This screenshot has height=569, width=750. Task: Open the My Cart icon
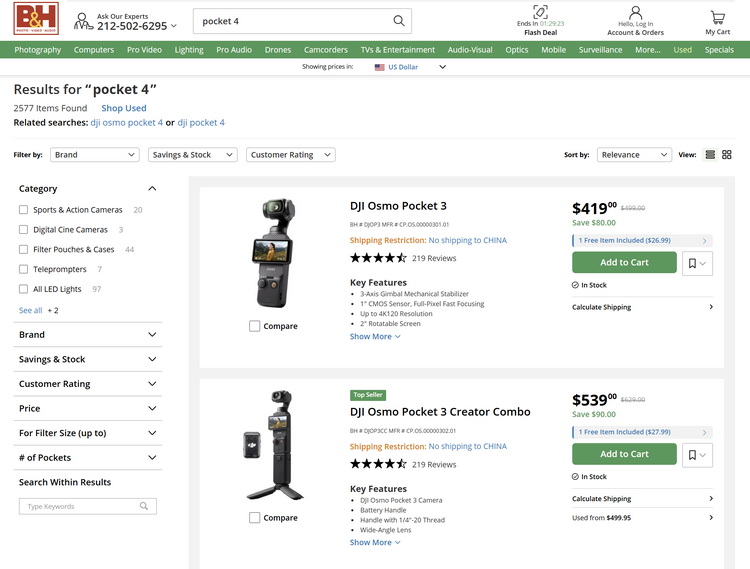717,18
